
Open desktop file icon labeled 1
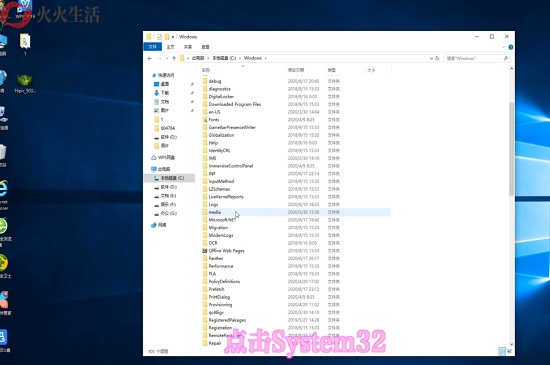point(25,44)
